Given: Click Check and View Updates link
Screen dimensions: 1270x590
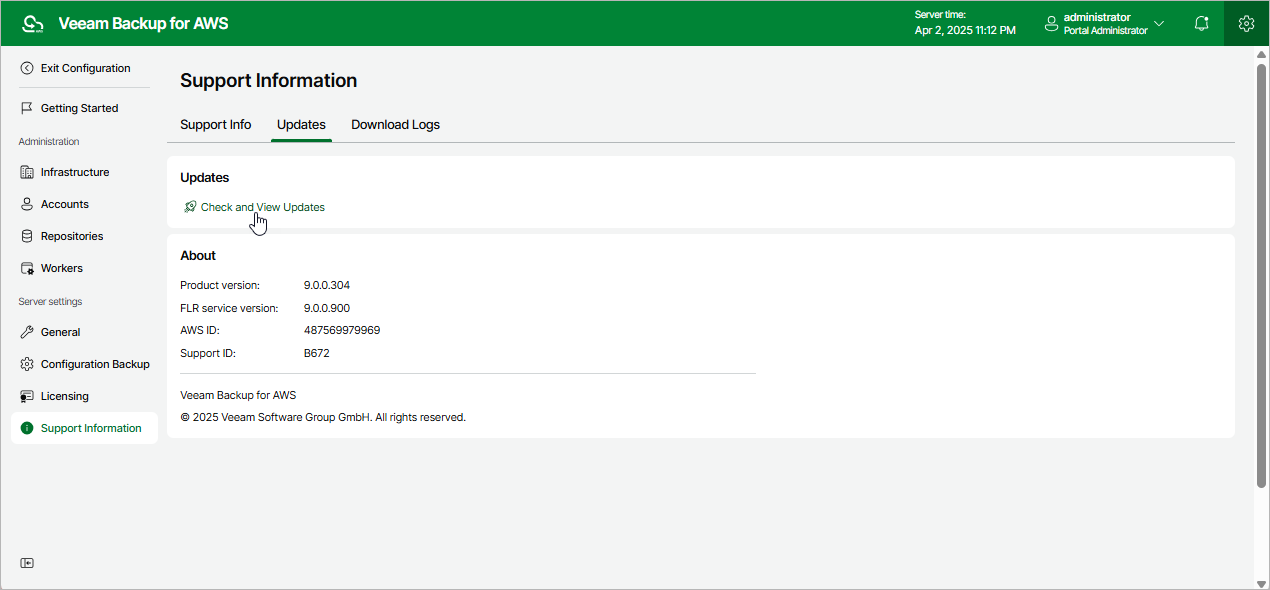Looking at the screenshot, I should coord(262,207).
